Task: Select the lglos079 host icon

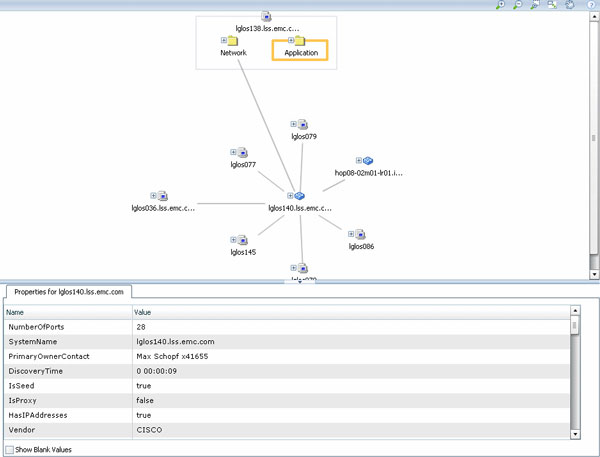Action: click(303, 124)
